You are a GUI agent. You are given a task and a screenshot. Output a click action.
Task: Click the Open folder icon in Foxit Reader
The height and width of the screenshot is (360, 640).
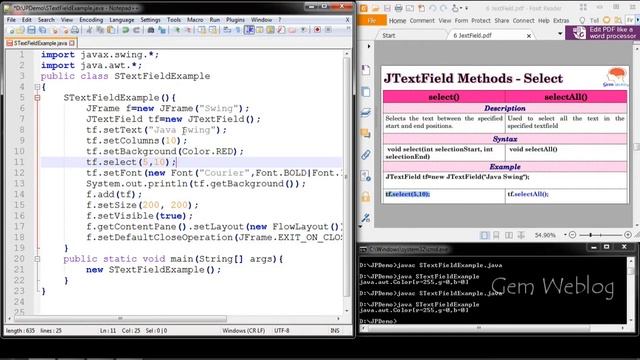[x=375, y=8]
